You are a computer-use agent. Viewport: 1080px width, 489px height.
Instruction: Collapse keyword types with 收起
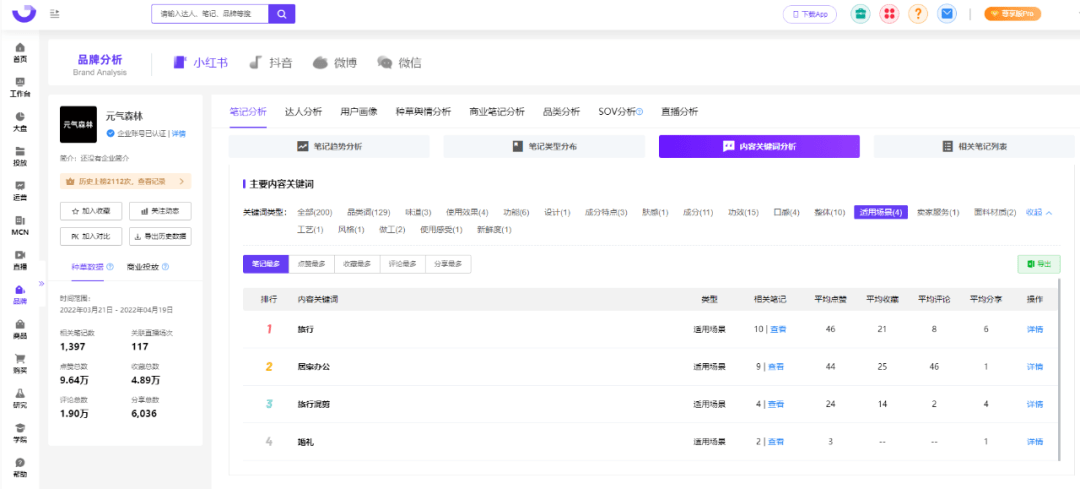coord(1038,212)
